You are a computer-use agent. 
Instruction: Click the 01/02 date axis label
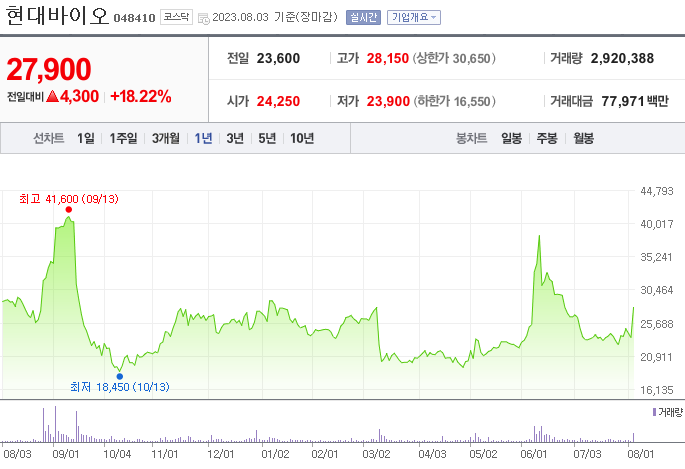coord(275,454)
